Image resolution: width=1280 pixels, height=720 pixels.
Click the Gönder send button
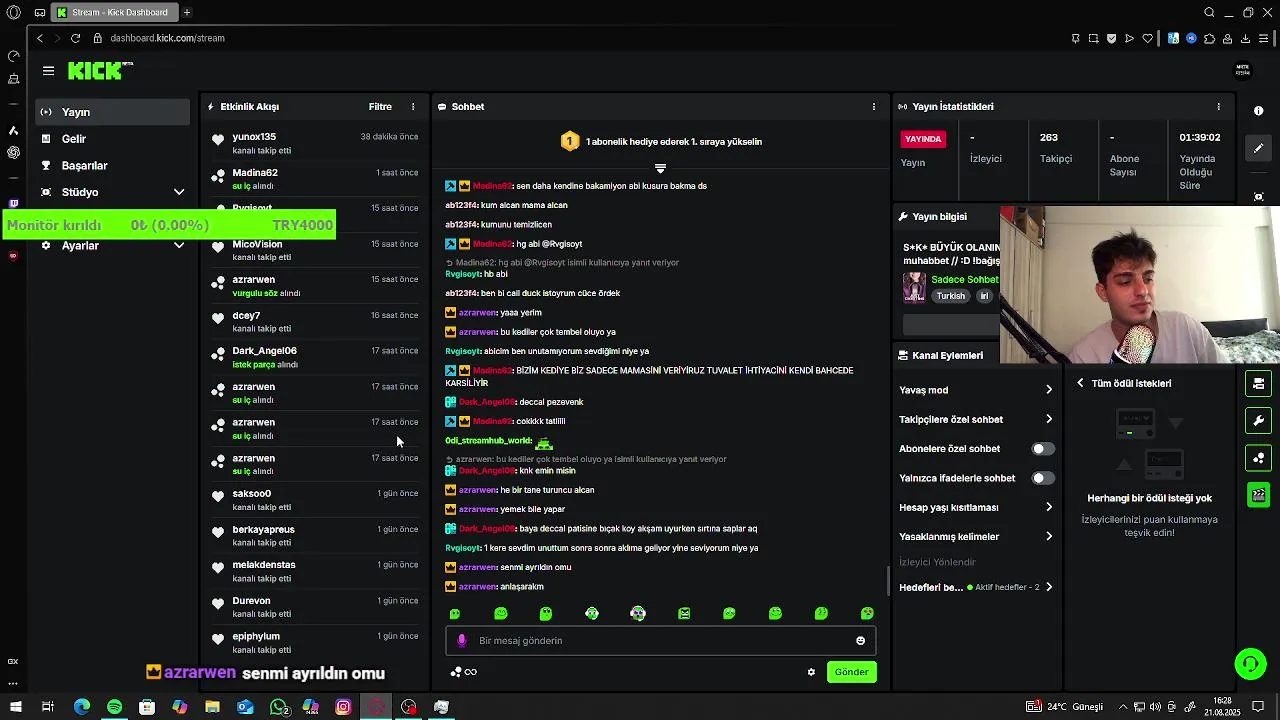(851, 672)
